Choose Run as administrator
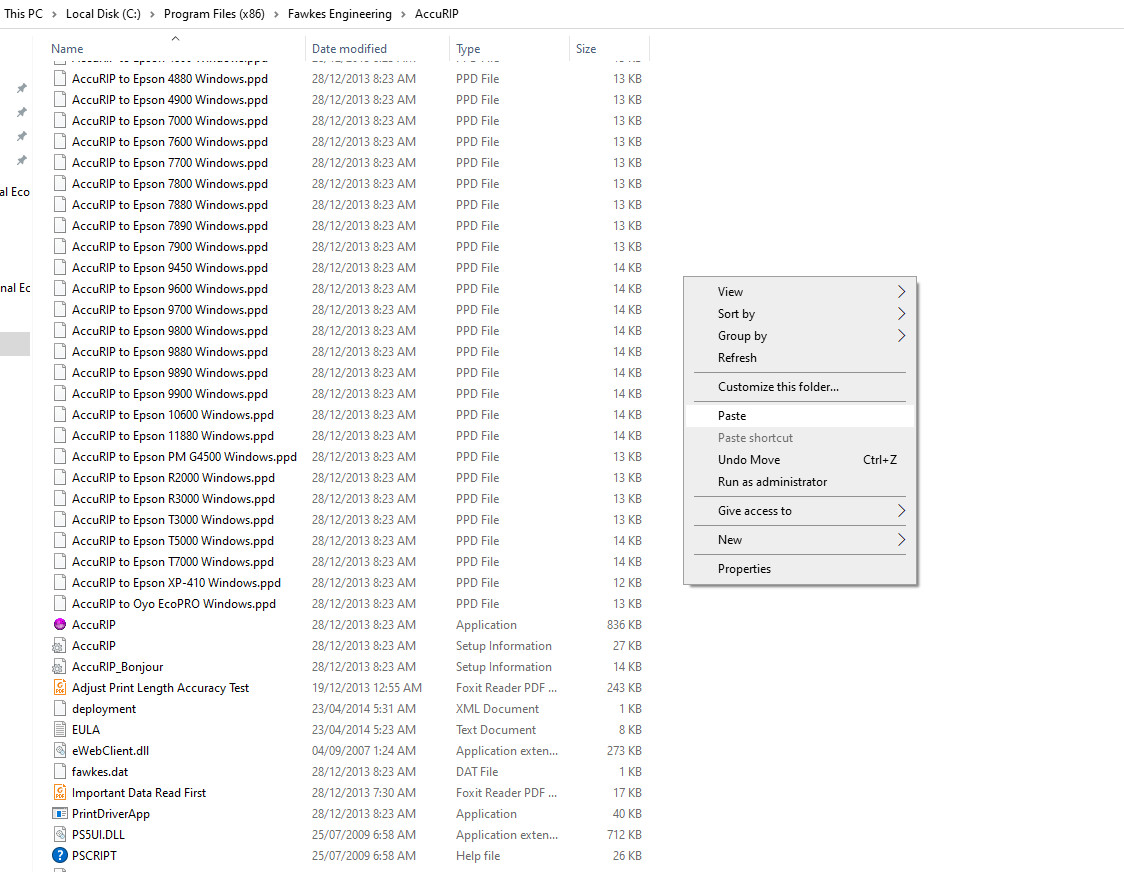Image resolution: width=1124 pixels, height=888 pixels. 800,482
